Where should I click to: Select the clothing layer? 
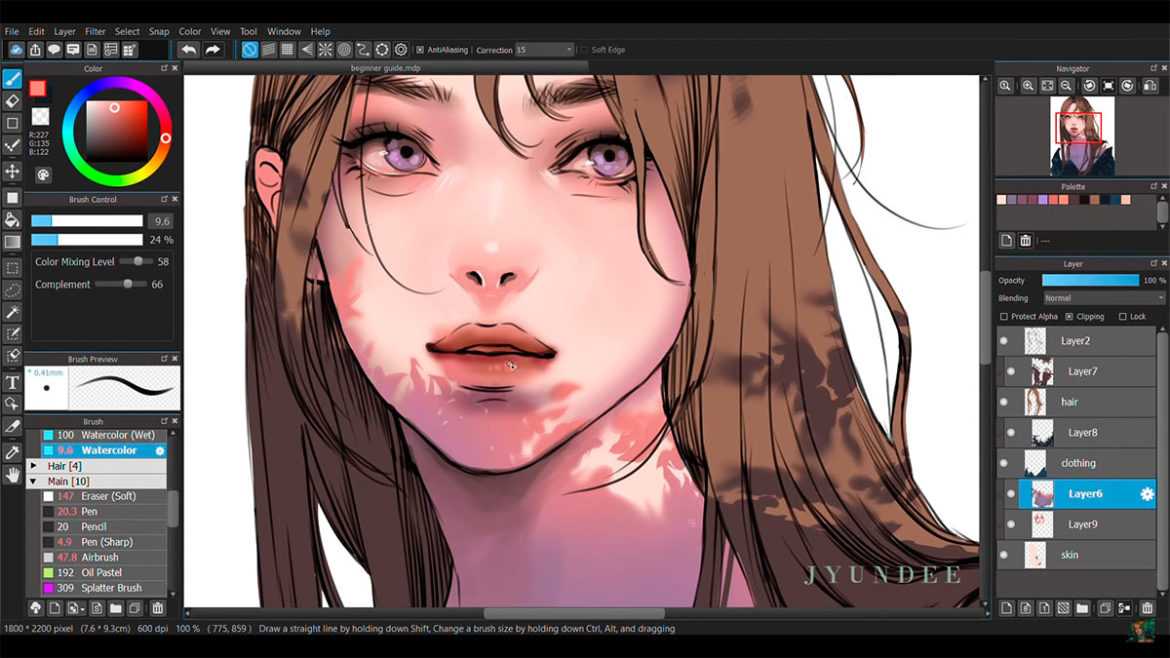coord(1077,463)
